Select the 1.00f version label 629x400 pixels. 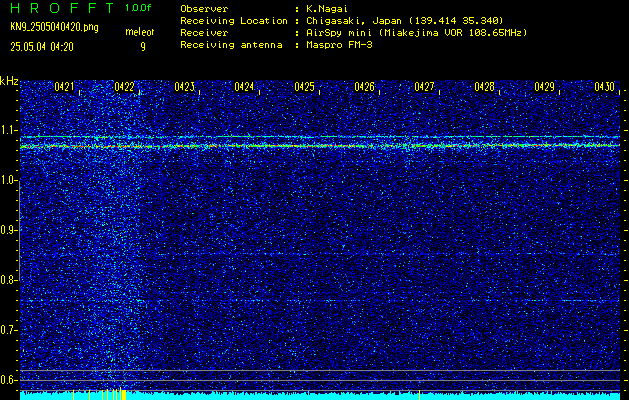click(138, 8)
